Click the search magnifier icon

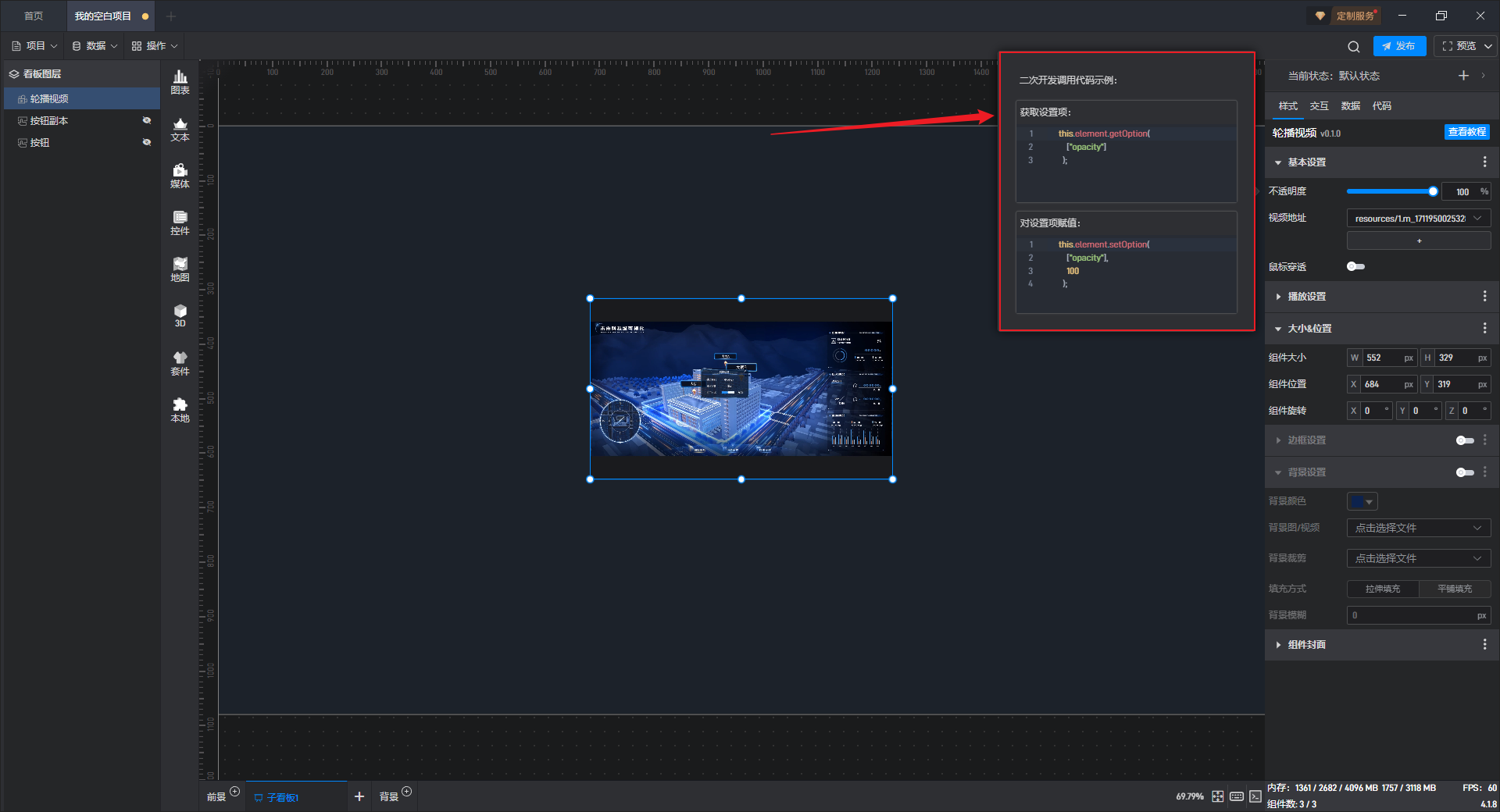click(x=1354, y=47)
